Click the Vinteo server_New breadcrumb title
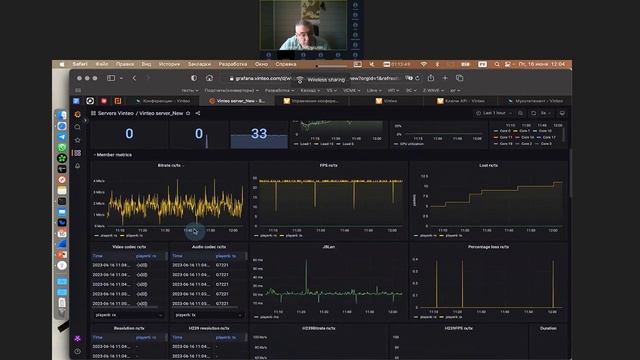The width and height of the screenshot is (640, 360). [x=161, y=113]
